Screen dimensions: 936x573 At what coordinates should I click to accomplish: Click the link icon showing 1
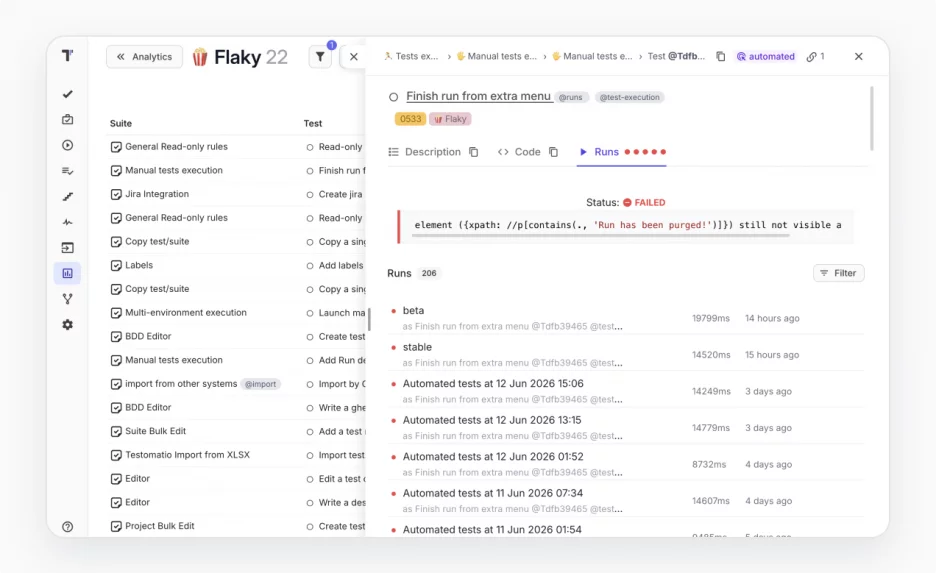pos(815,56)
